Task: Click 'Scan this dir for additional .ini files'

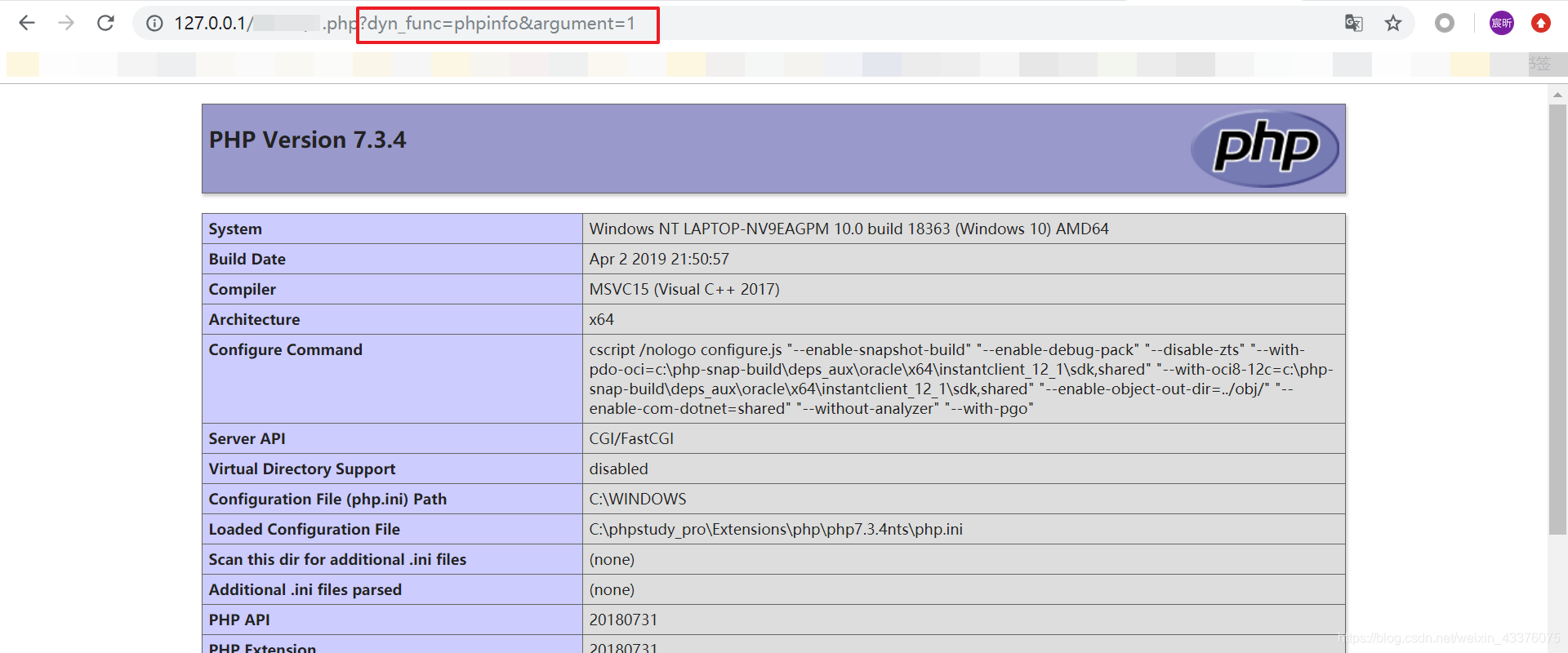Action: point(337,559)
